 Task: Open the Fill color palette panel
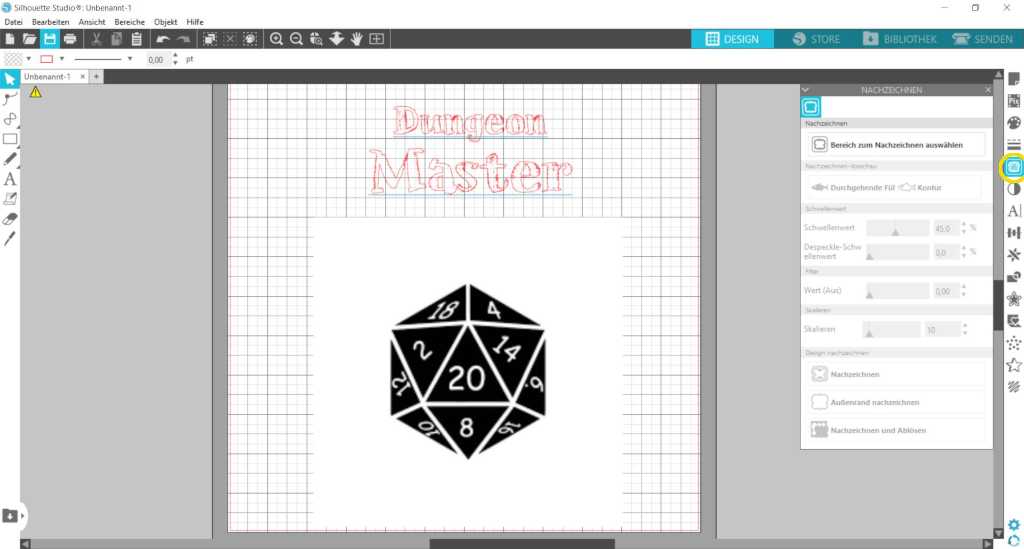(1014, 123)
